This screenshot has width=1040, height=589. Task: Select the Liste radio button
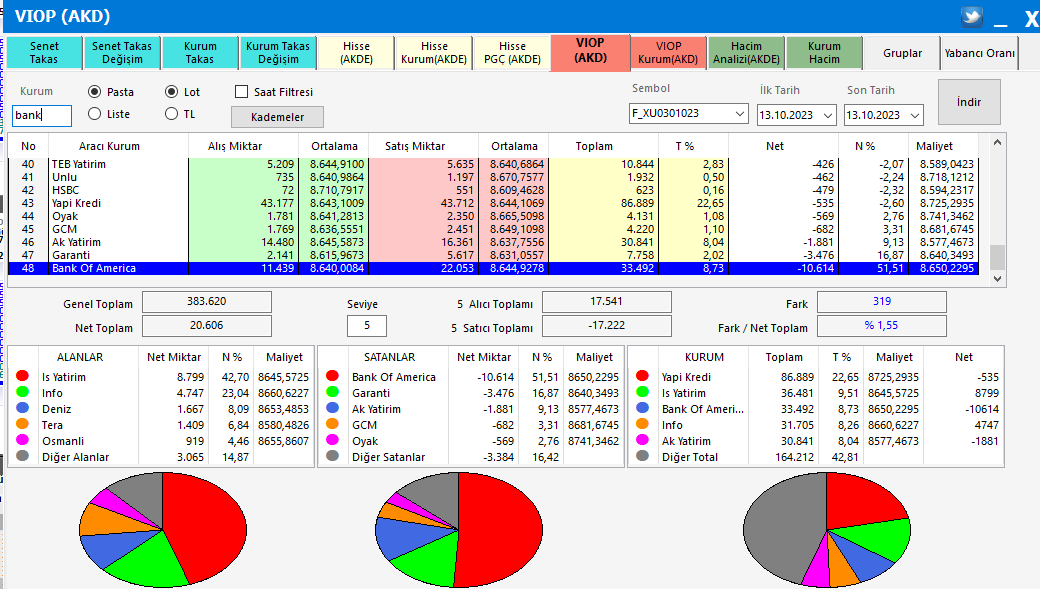[94, 114]
